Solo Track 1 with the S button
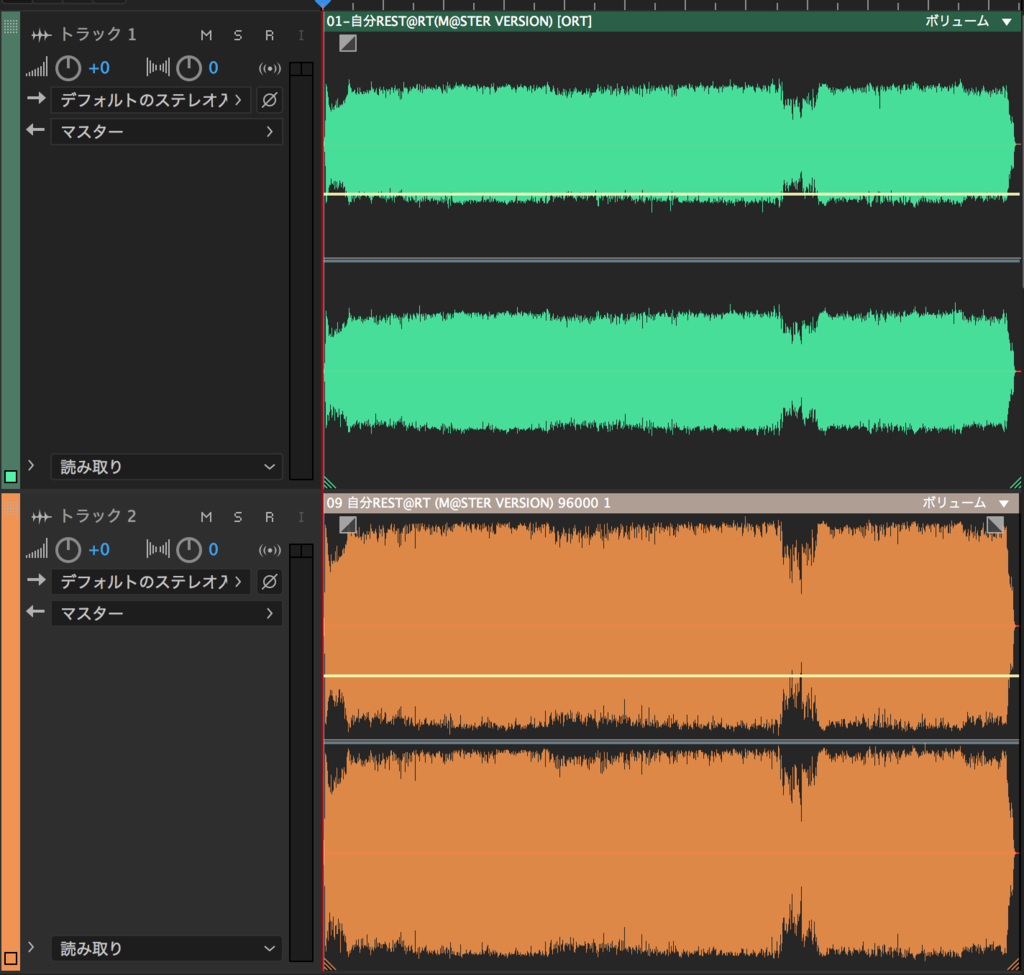The image size is (1024, 975). pos(238,35)
